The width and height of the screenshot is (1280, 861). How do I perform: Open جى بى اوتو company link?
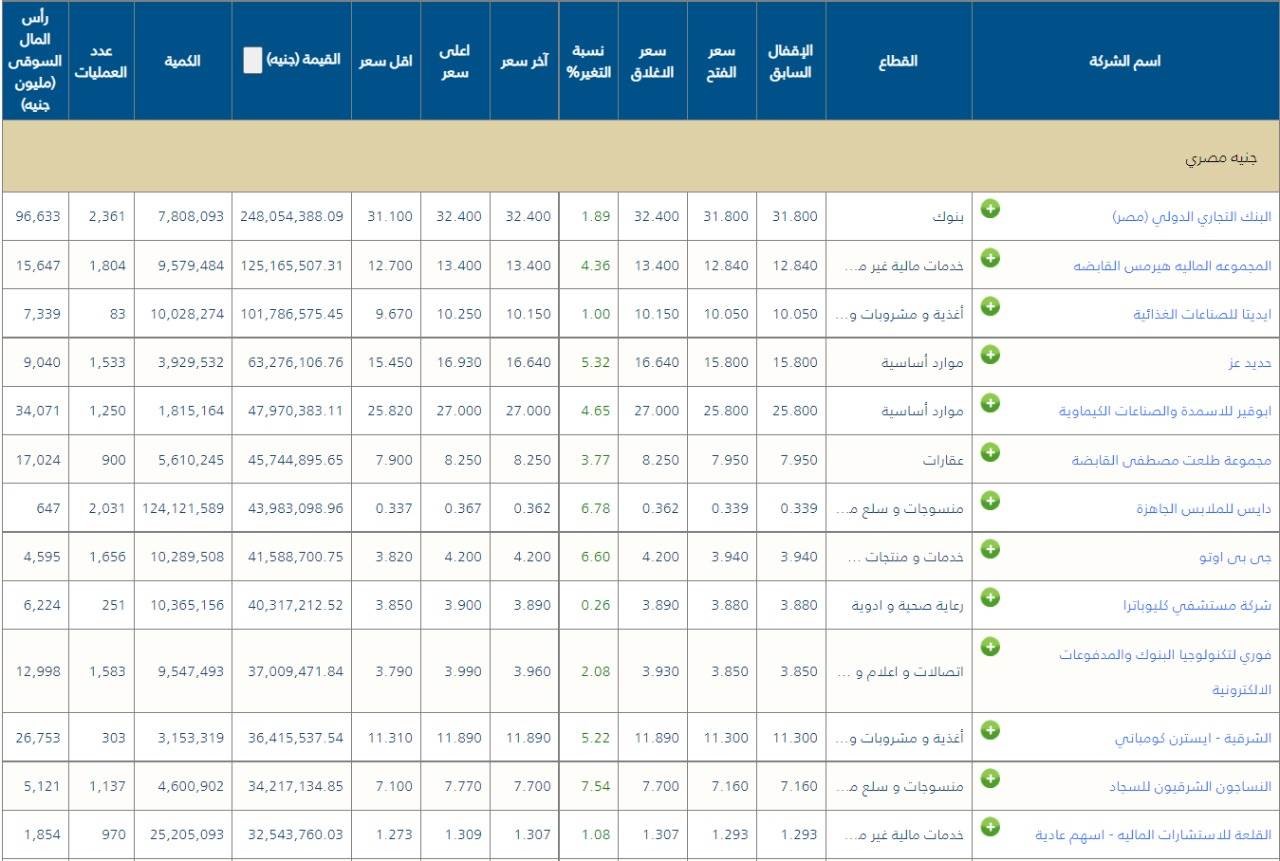pos(1235,557)
